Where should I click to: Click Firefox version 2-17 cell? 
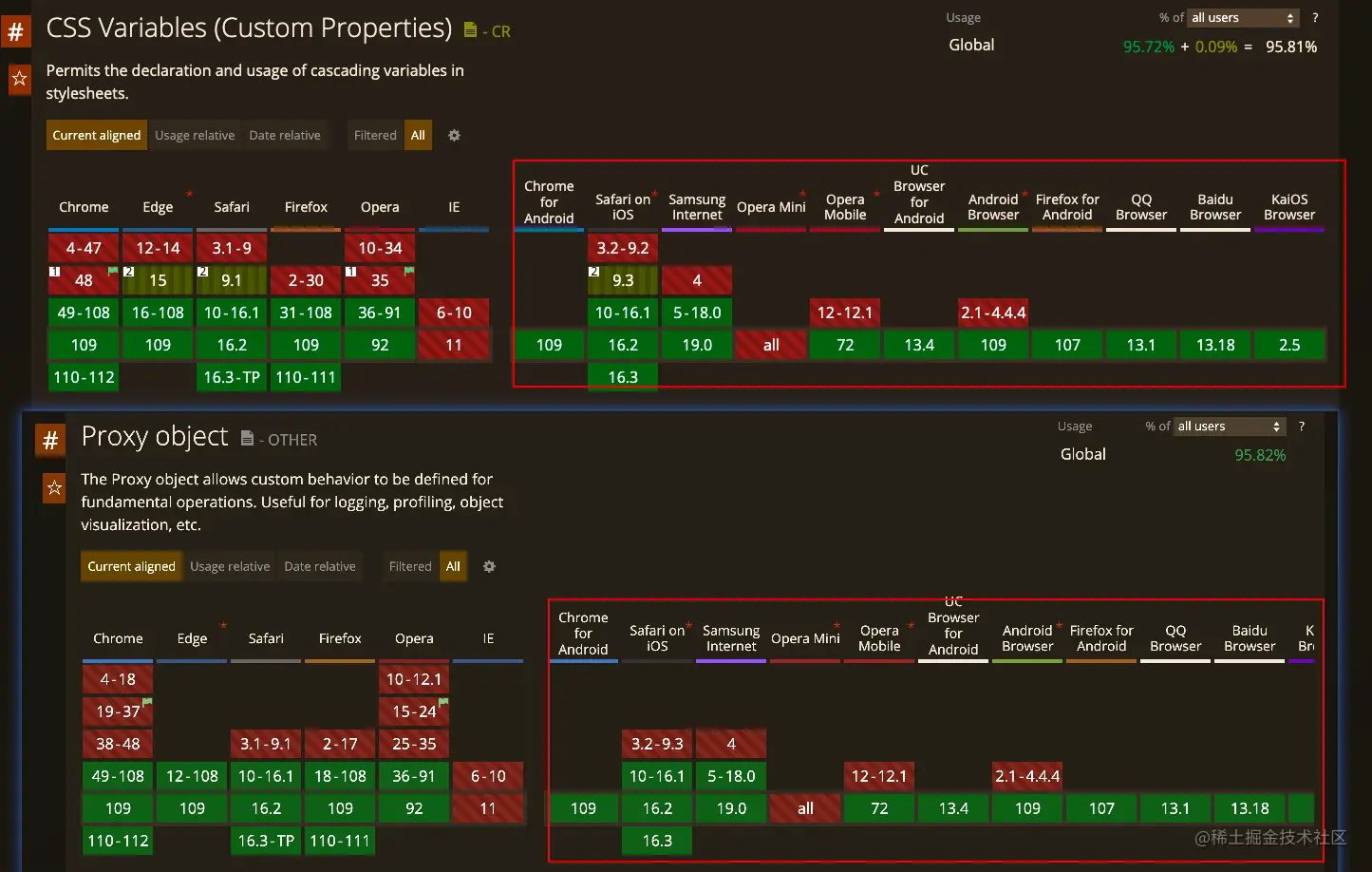click(x=340, y=744)
